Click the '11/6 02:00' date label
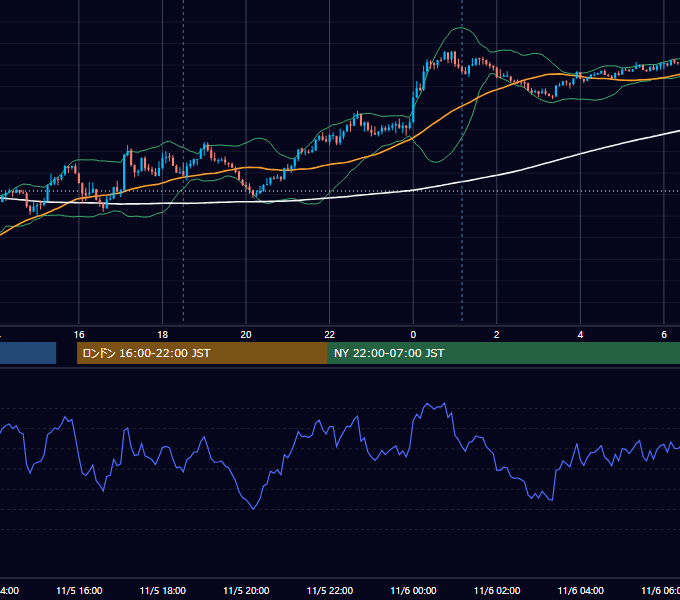 497,591
